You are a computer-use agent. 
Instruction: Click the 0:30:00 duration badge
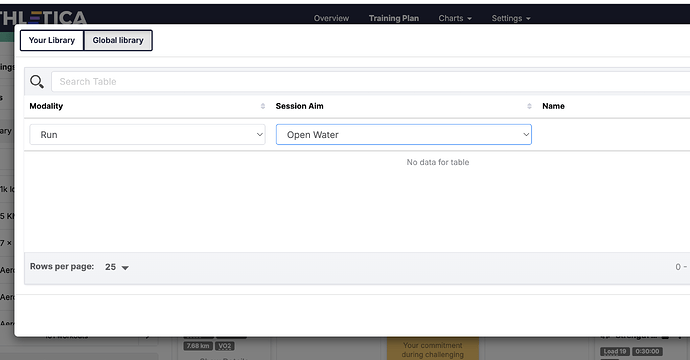(647, 351)
